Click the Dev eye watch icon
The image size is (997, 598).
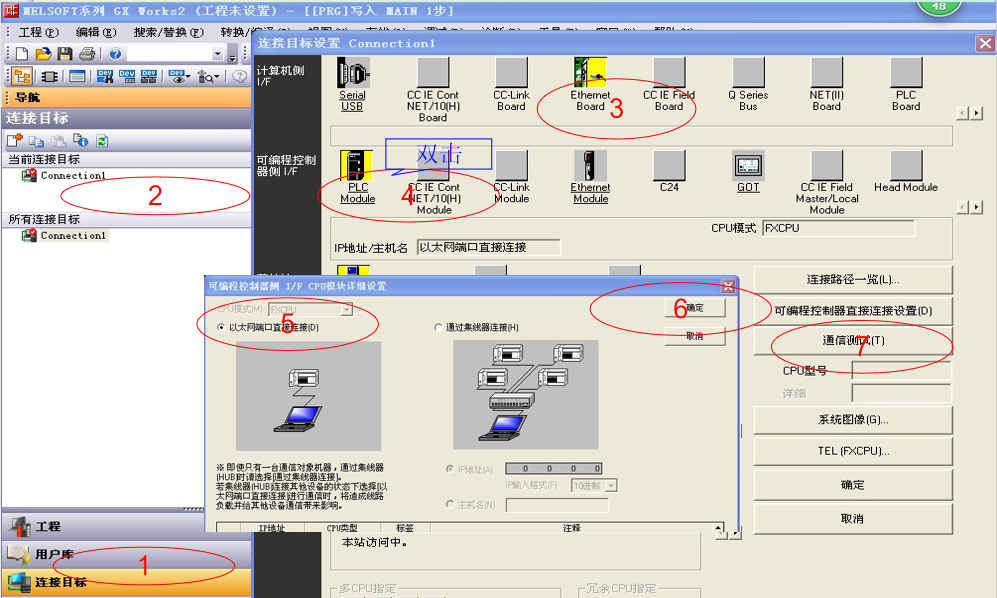[x=176, y=77]
